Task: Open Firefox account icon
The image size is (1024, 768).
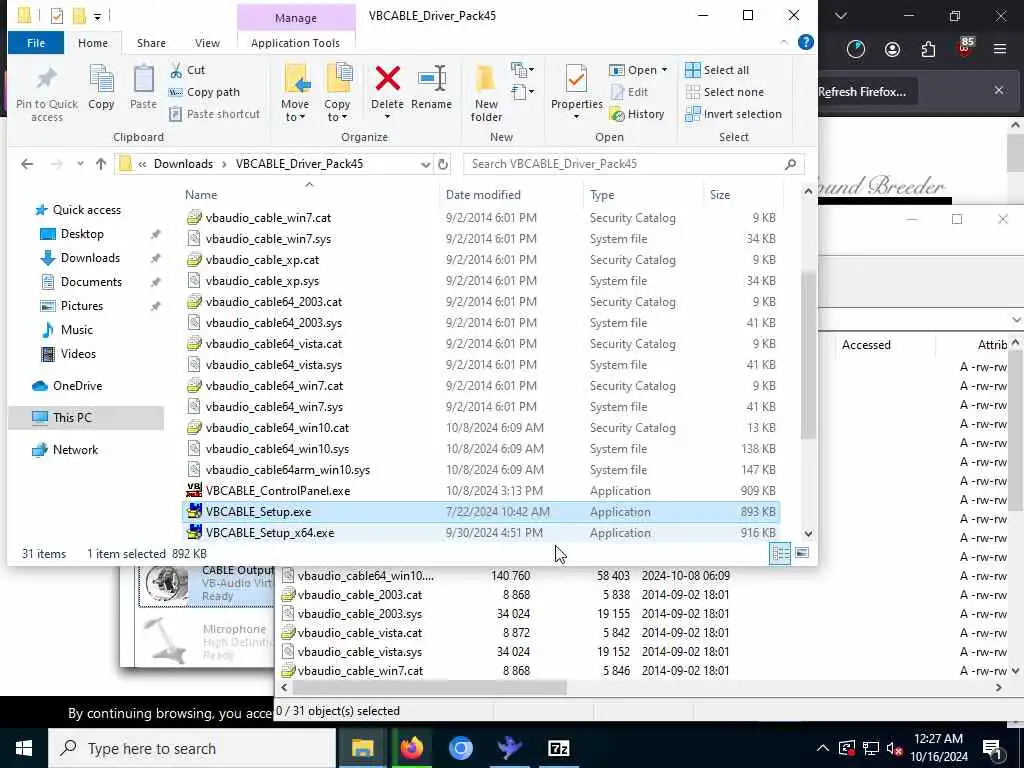Action: (x=892, y=49)
